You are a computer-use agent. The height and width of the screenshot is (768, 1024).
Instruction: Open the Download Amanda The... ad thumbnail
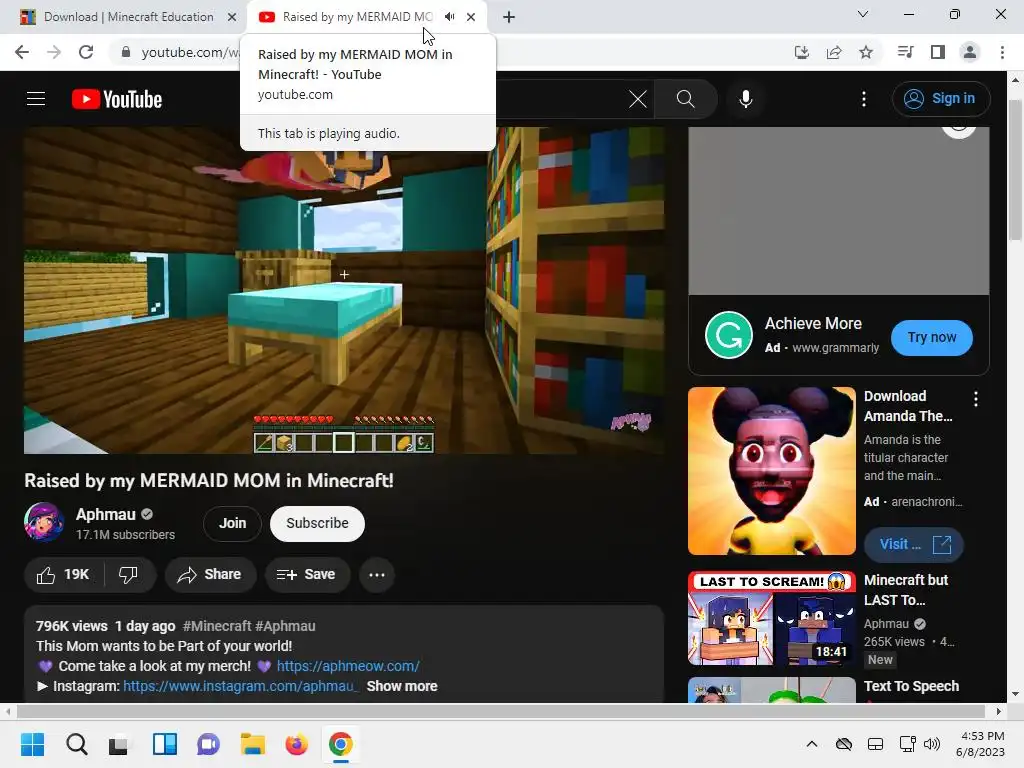coord(771,471)
